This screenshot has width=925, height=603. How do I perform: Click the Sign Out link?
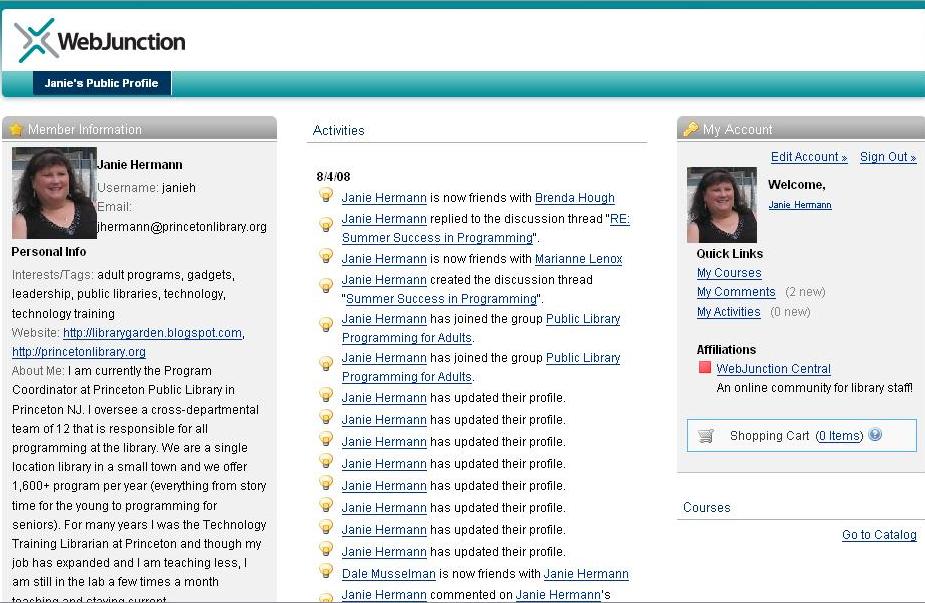click(888, 157)
